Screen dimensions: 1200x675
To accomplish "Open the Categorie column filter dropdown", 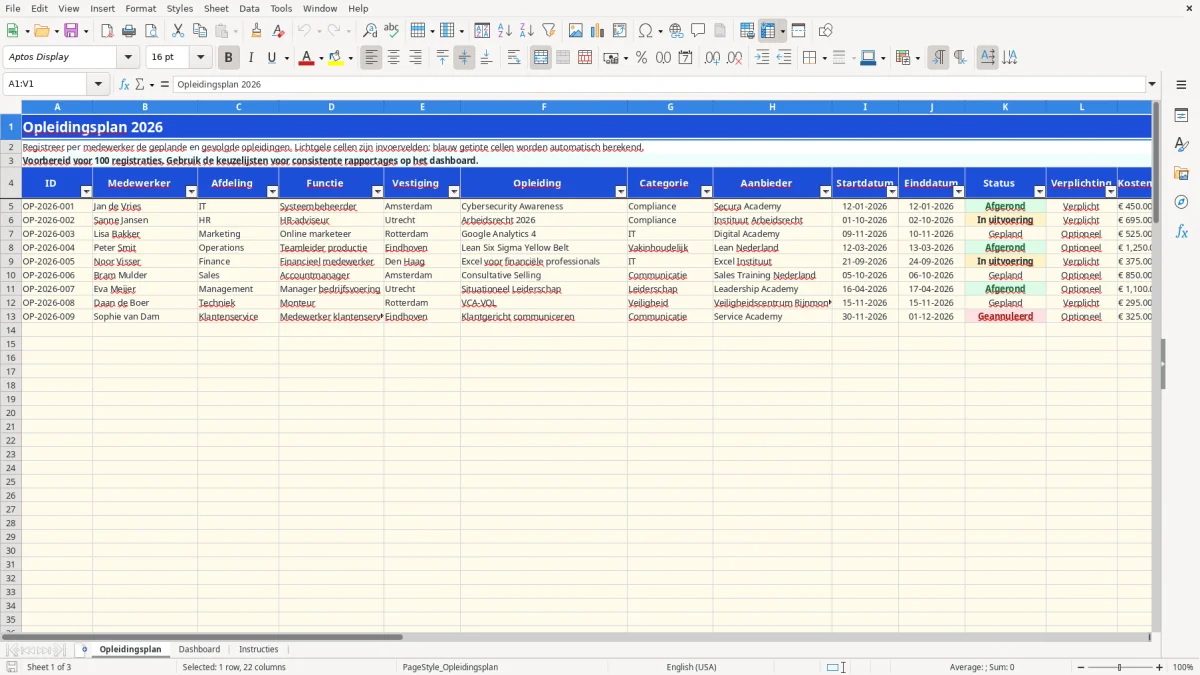I will (x=706, y=191).
